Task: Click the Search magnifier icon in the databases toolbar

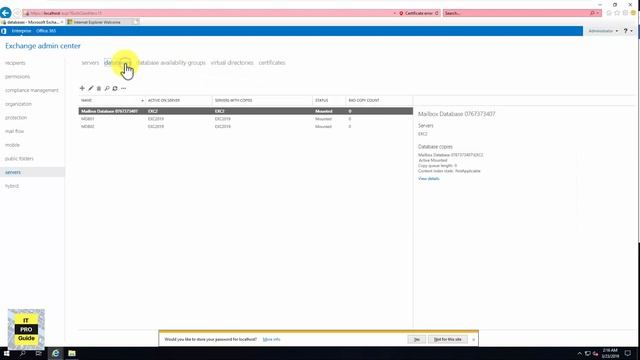Action: click(107, 88)
